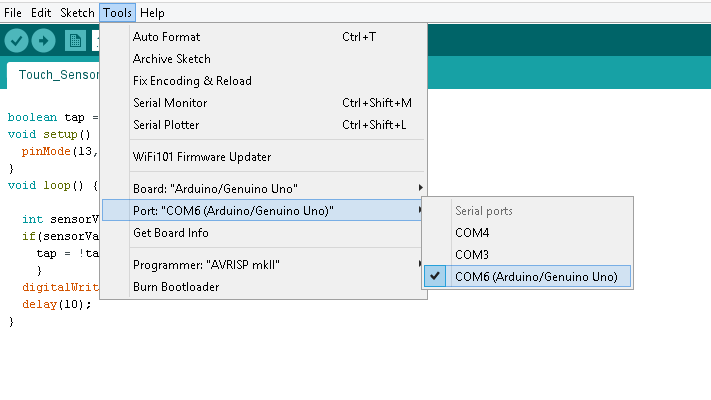
Task: Select the Touch_Sensor sketch tab
Action: pos(54,75)
